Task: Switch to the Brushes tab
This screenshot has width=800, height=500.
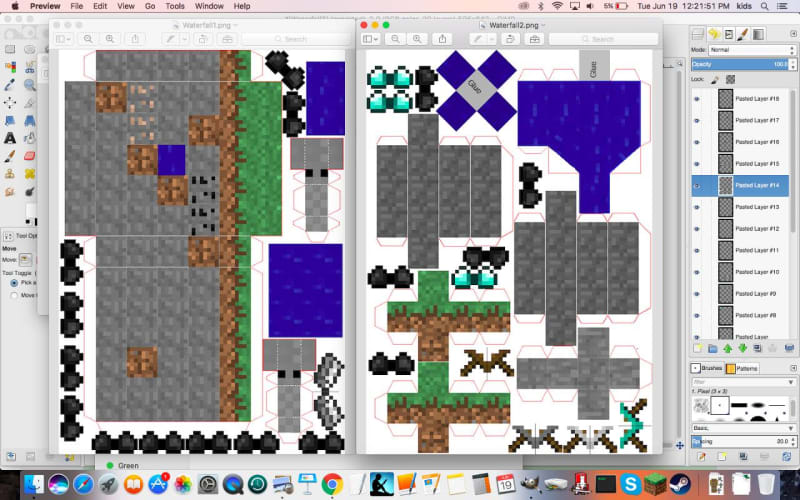Action: point(707,368)
